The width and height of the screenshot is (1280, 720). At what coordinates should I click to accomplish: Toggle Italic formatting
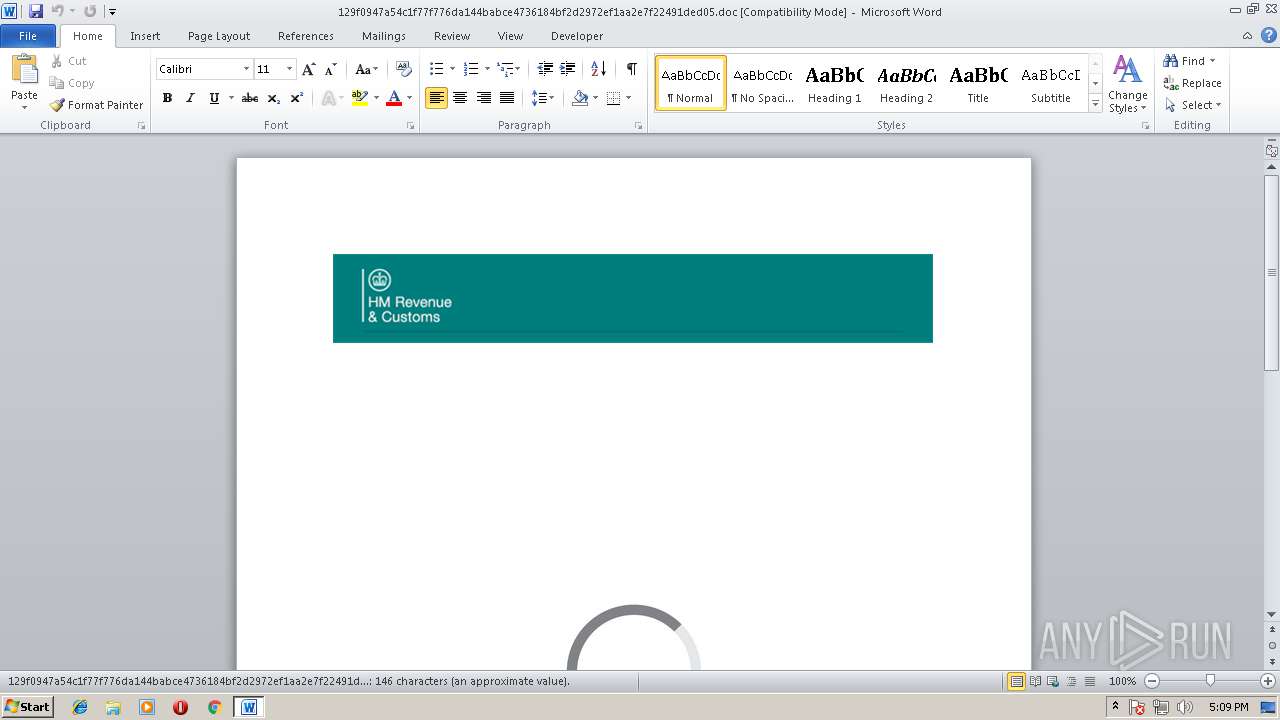coord(190,98)
